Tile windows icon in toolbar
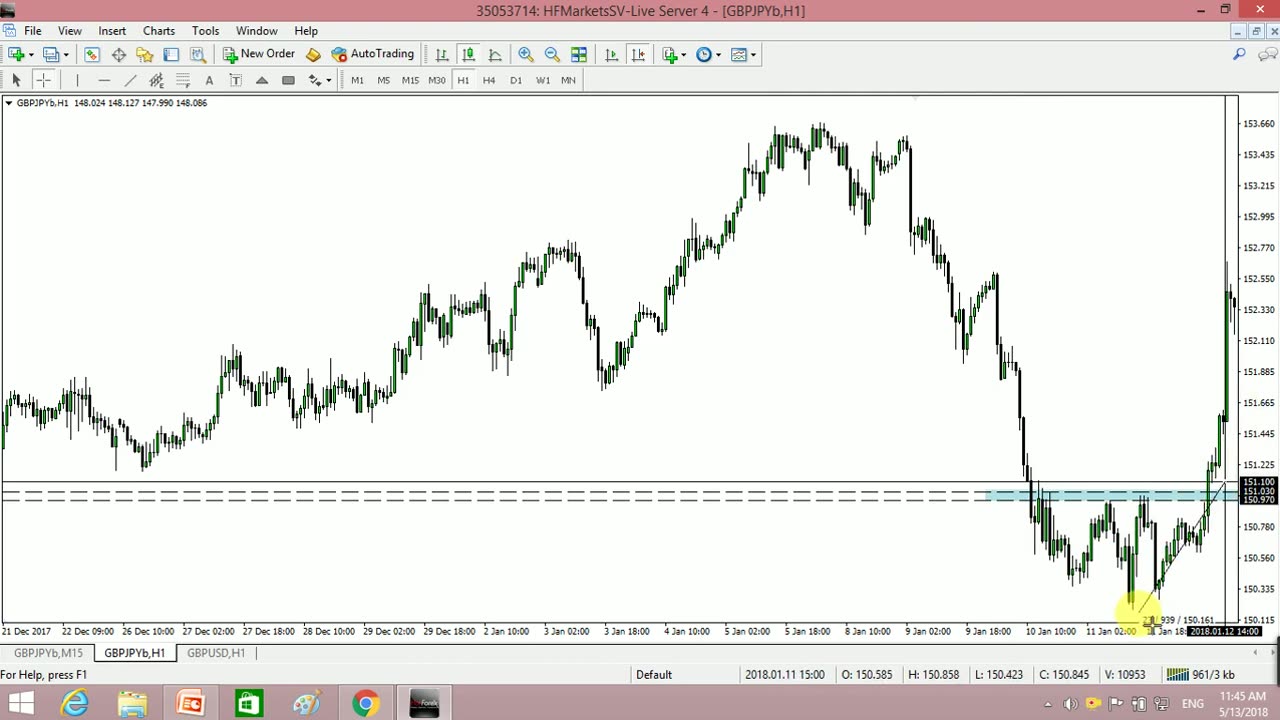The width and height of the screenshot is (1280, 720). (x=579, y=54)
